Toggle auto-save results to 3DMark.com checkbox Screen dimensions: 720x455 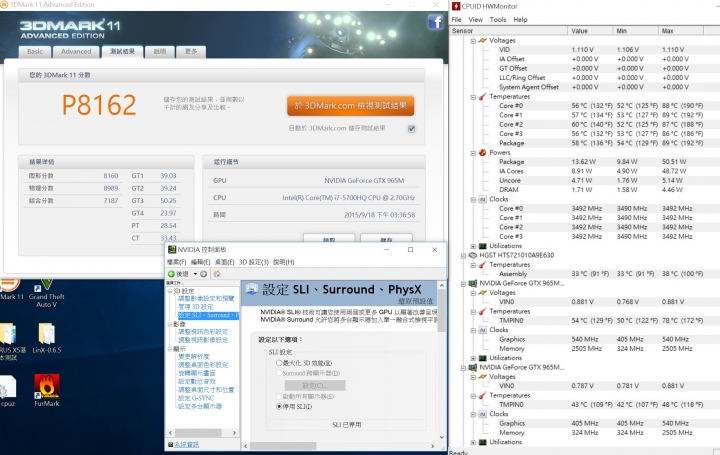411,129
